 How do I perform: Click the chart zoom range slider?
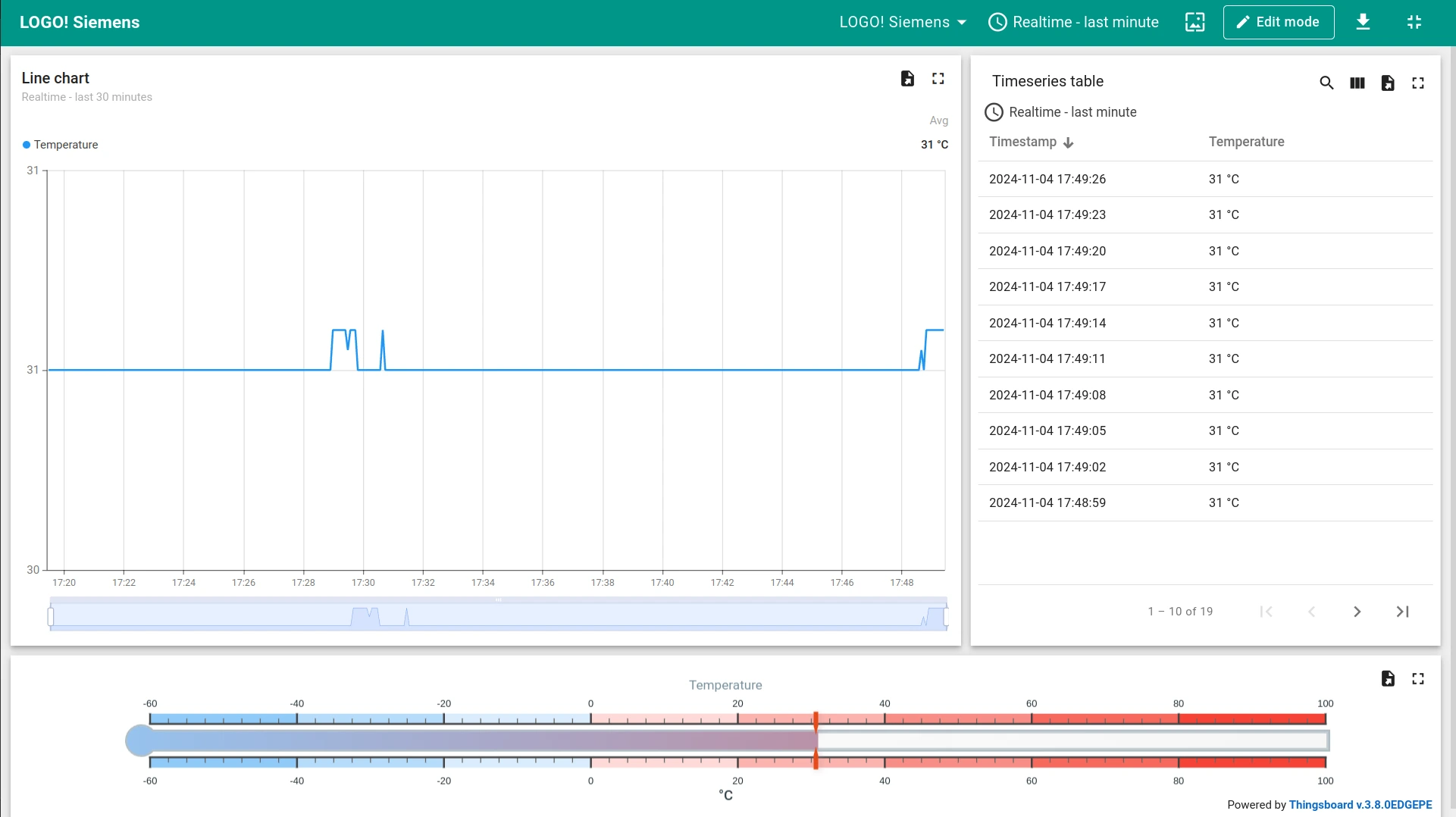[498, 615]
